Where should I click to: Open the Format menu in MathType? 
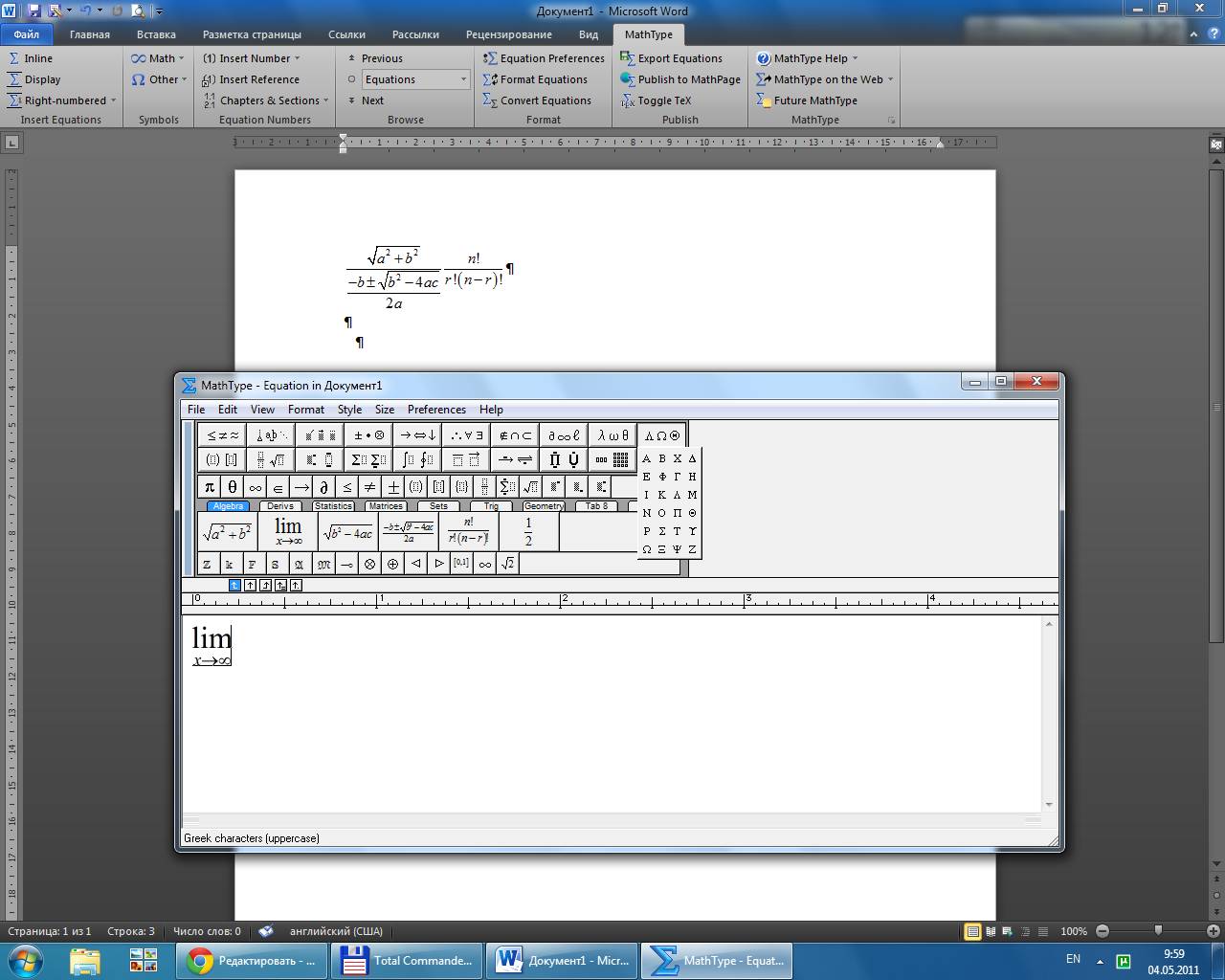pyautogui.click(x=306, y=410)
